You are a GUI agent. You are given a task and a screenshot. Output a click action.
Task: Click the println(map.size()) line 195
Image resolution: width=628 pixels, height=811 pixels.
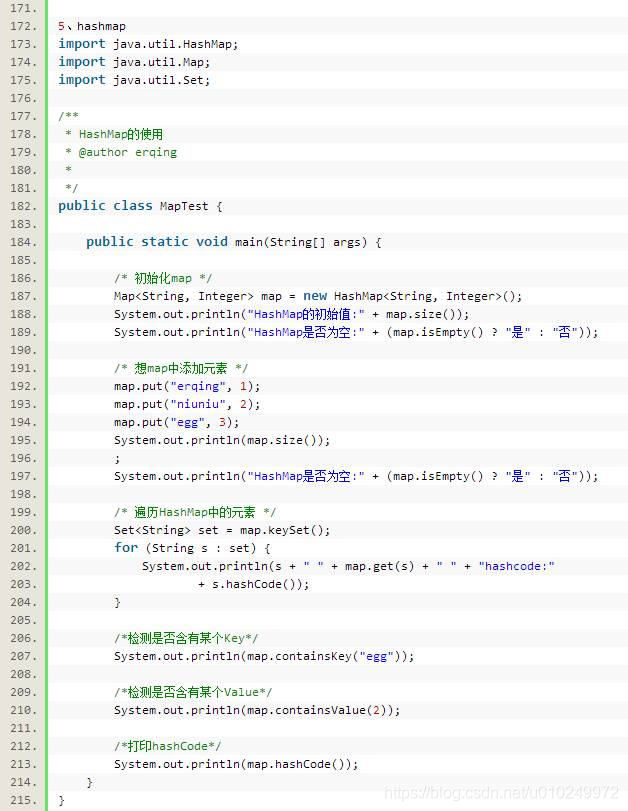coord(222,441)
